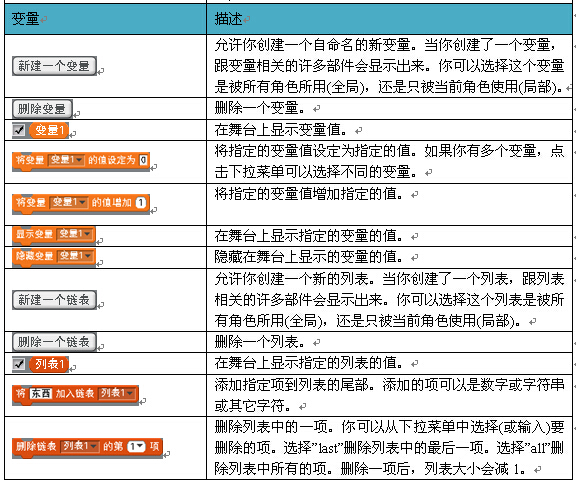Click the 删除变量 button
The width and height of the screenshot is (576, 480).
point(42,109)
